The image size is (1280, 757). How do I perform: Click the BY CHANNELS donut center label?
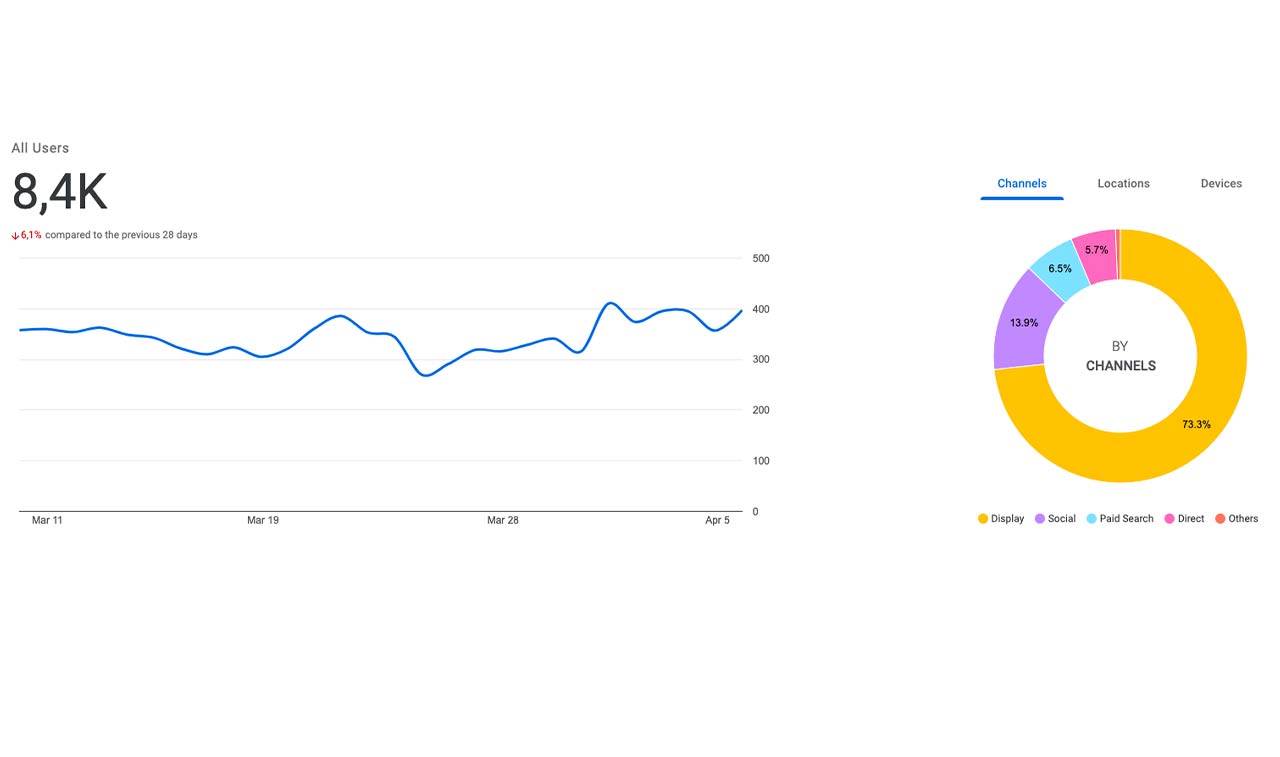click(1120, 356)
